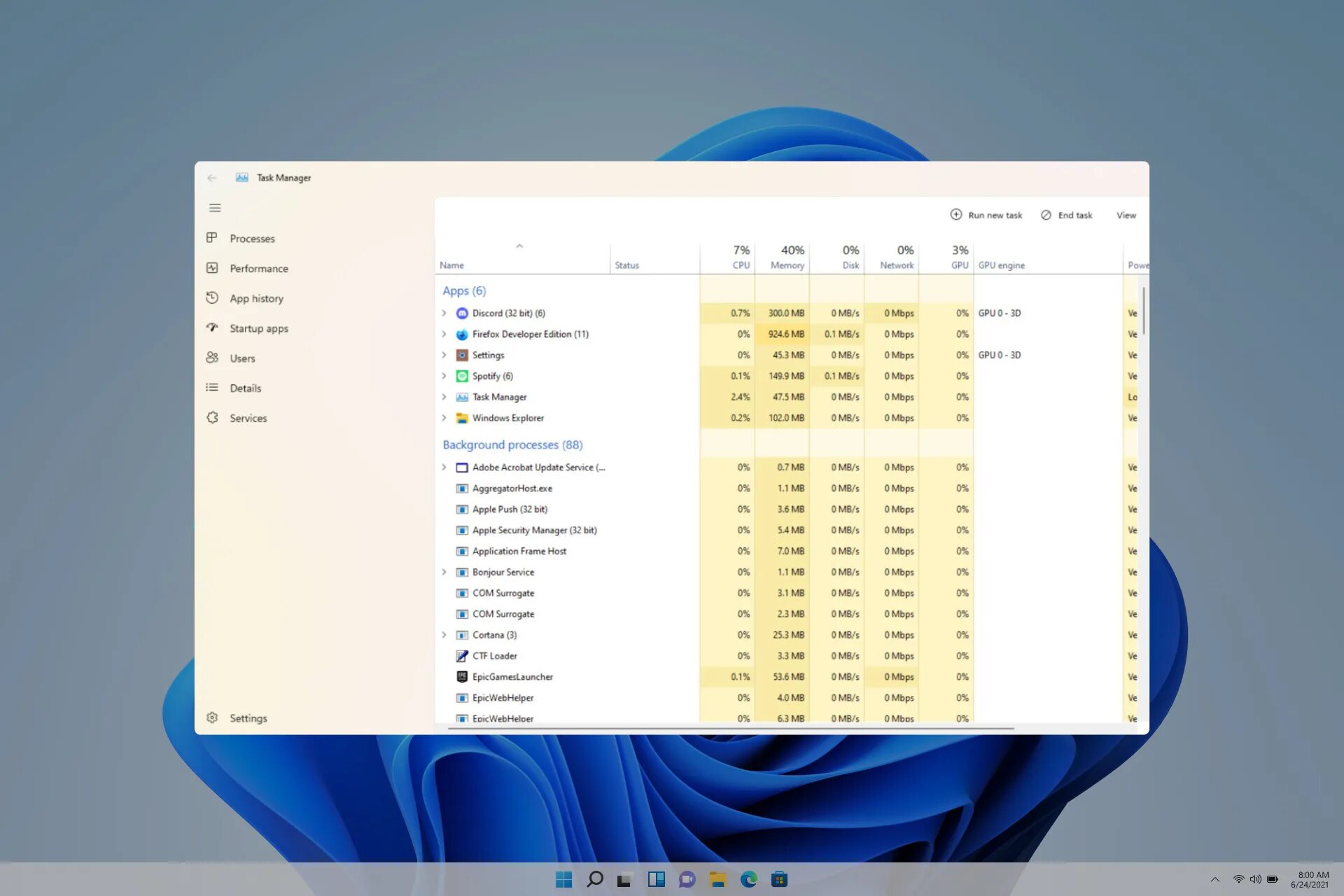Screen dimensions: 1344x896
Task: Open Task View on the taskbar
Action: (x=625, y=879)
